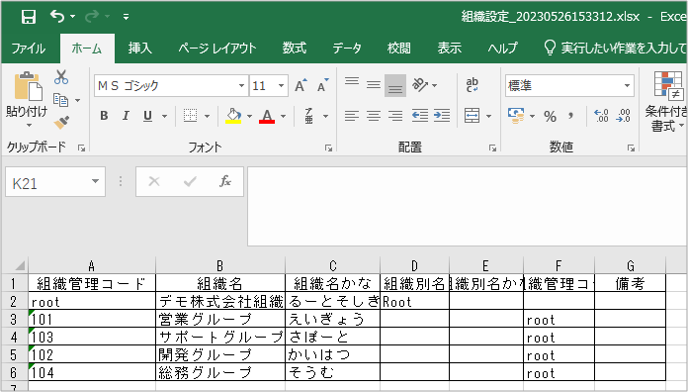Redo the last action with the redo arrow

[92, 17]
